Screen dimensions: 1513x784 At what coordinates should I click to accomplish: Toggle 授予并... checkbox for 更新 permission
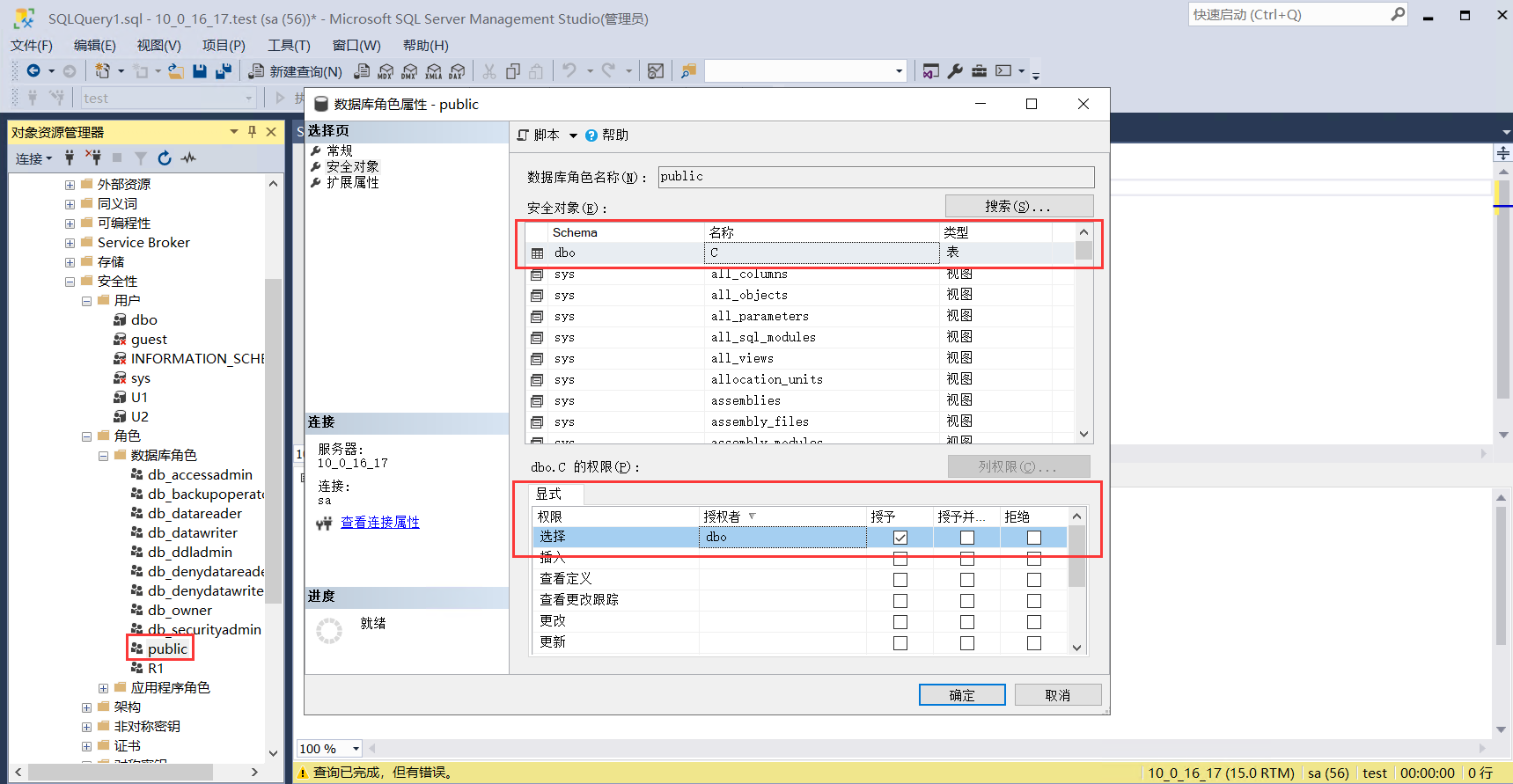coord(967,643)
